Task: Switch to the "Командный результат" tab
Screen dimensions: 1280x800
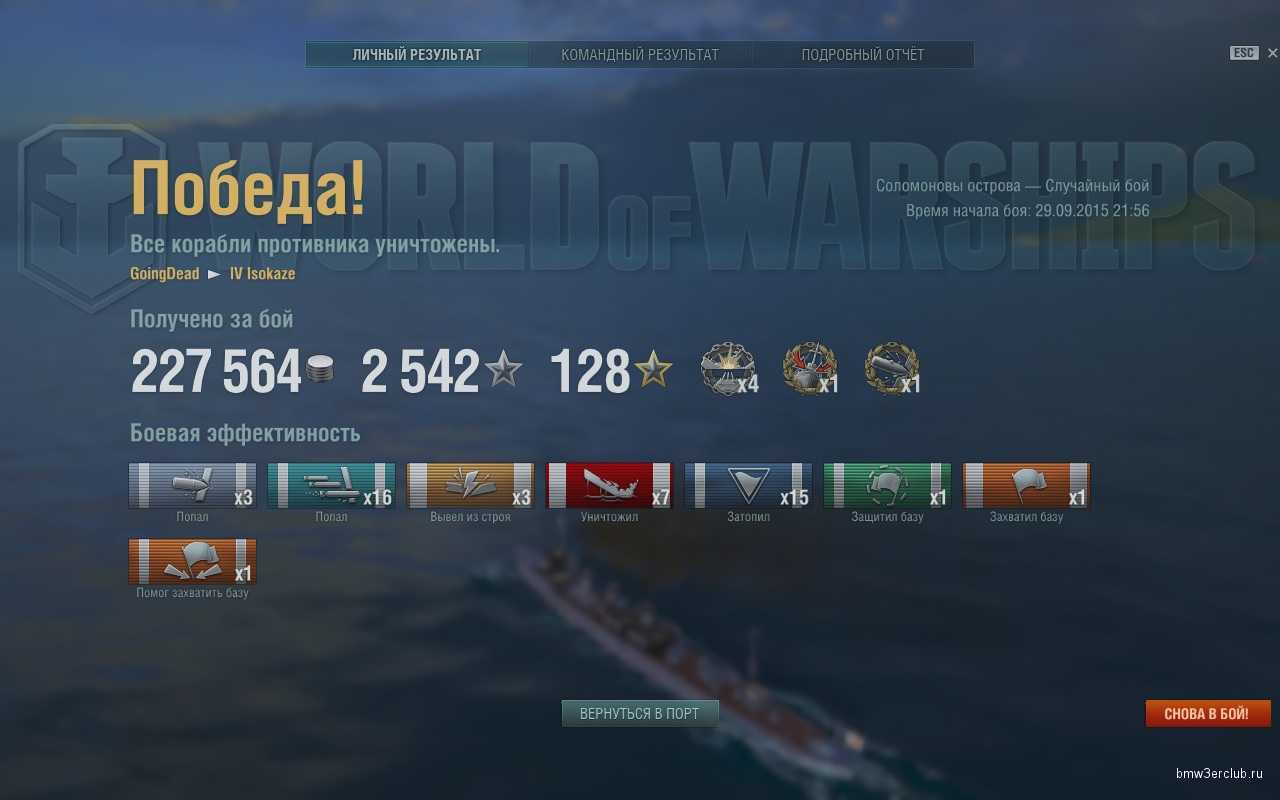Action: point(640,55)
